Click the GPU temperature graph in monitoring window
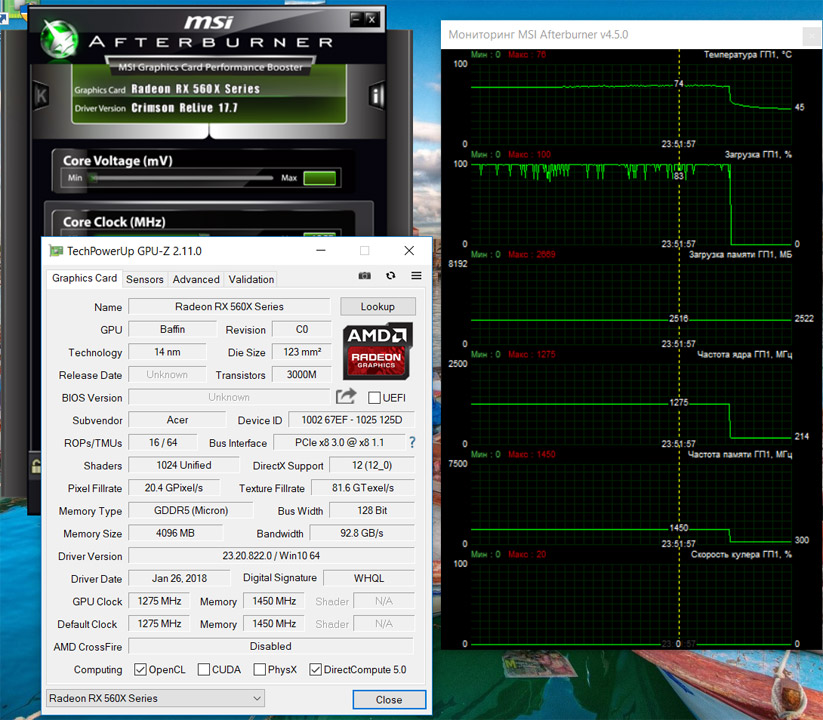The height and width of the screenshot is (720, 823). (631, 104)
